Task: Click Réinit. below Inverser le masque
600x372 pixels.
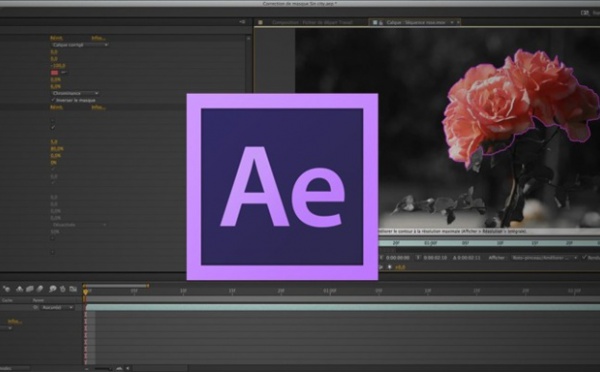Action: pyautogui.click(x=56, y=107)
